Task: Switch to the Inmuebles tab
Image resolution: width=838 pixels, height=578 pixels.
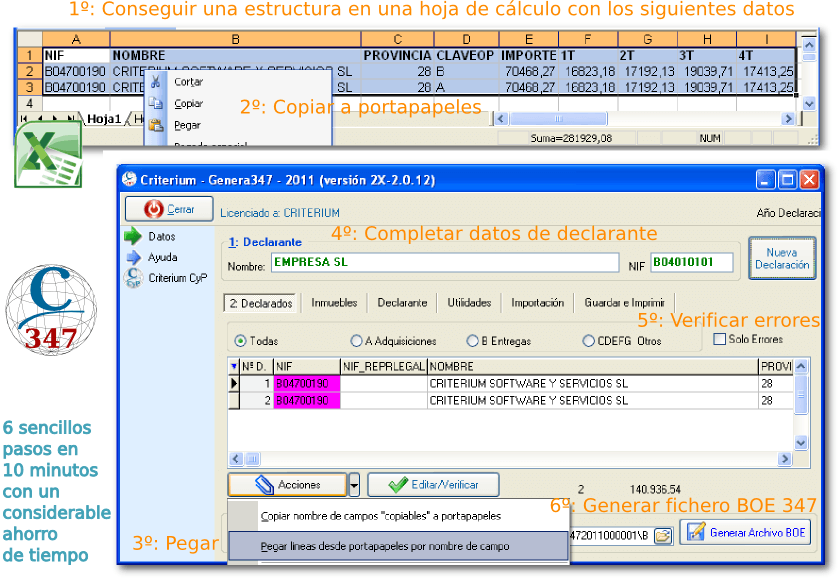Action: (x=334, y=303)
